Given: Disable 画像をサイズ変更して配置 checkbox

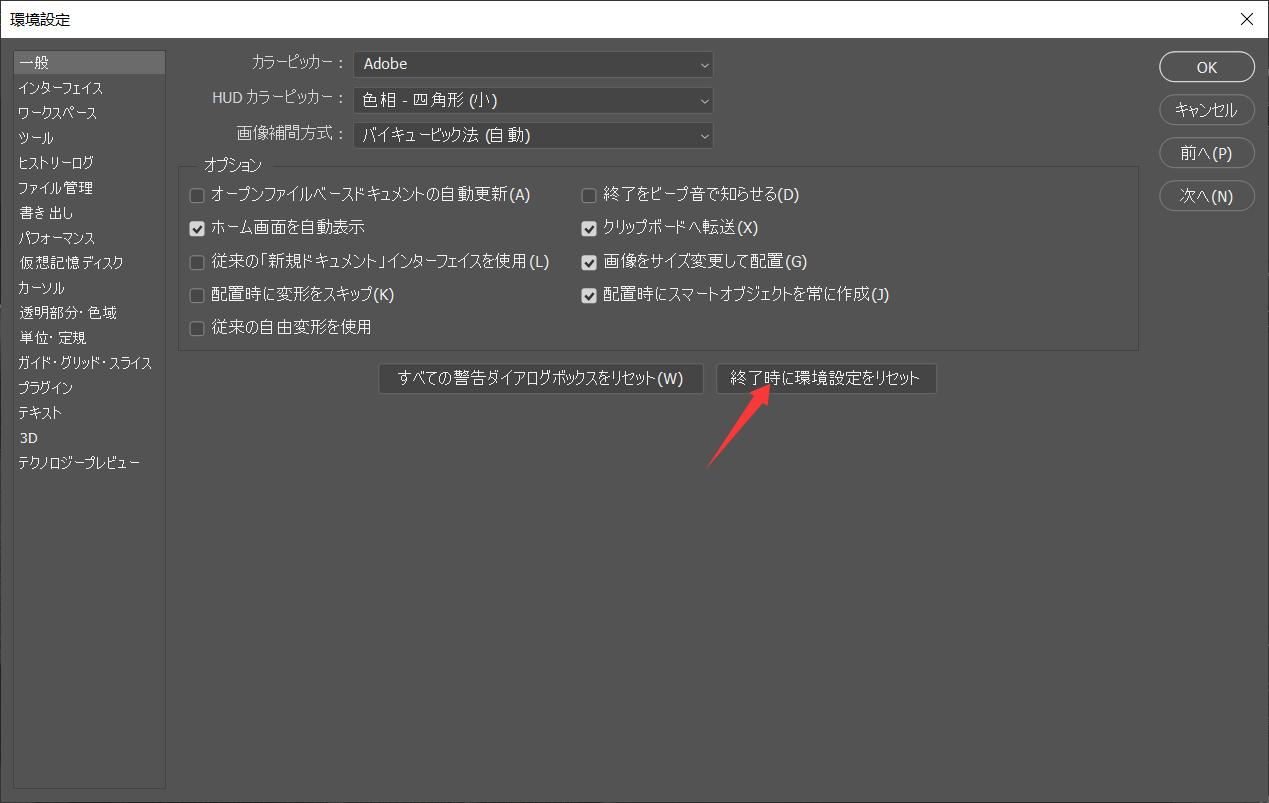Looking at the screenshot, I should click(x=589, y=261).
